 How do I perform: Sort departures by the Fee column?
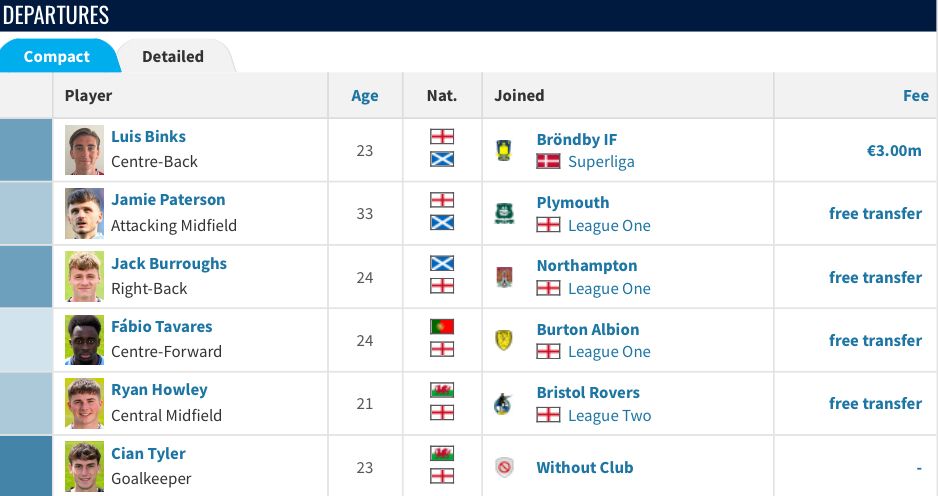click(916, 96)
